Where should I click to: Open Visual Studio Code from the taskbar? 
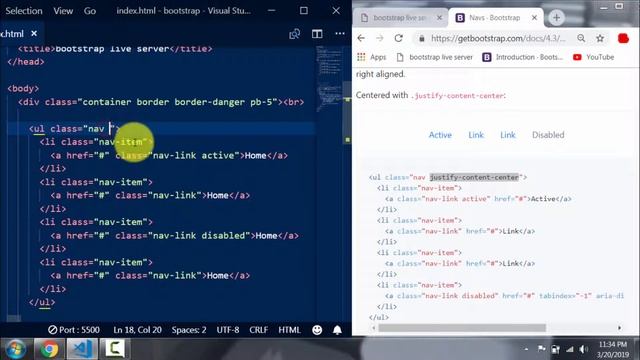[x=82, y=349]
